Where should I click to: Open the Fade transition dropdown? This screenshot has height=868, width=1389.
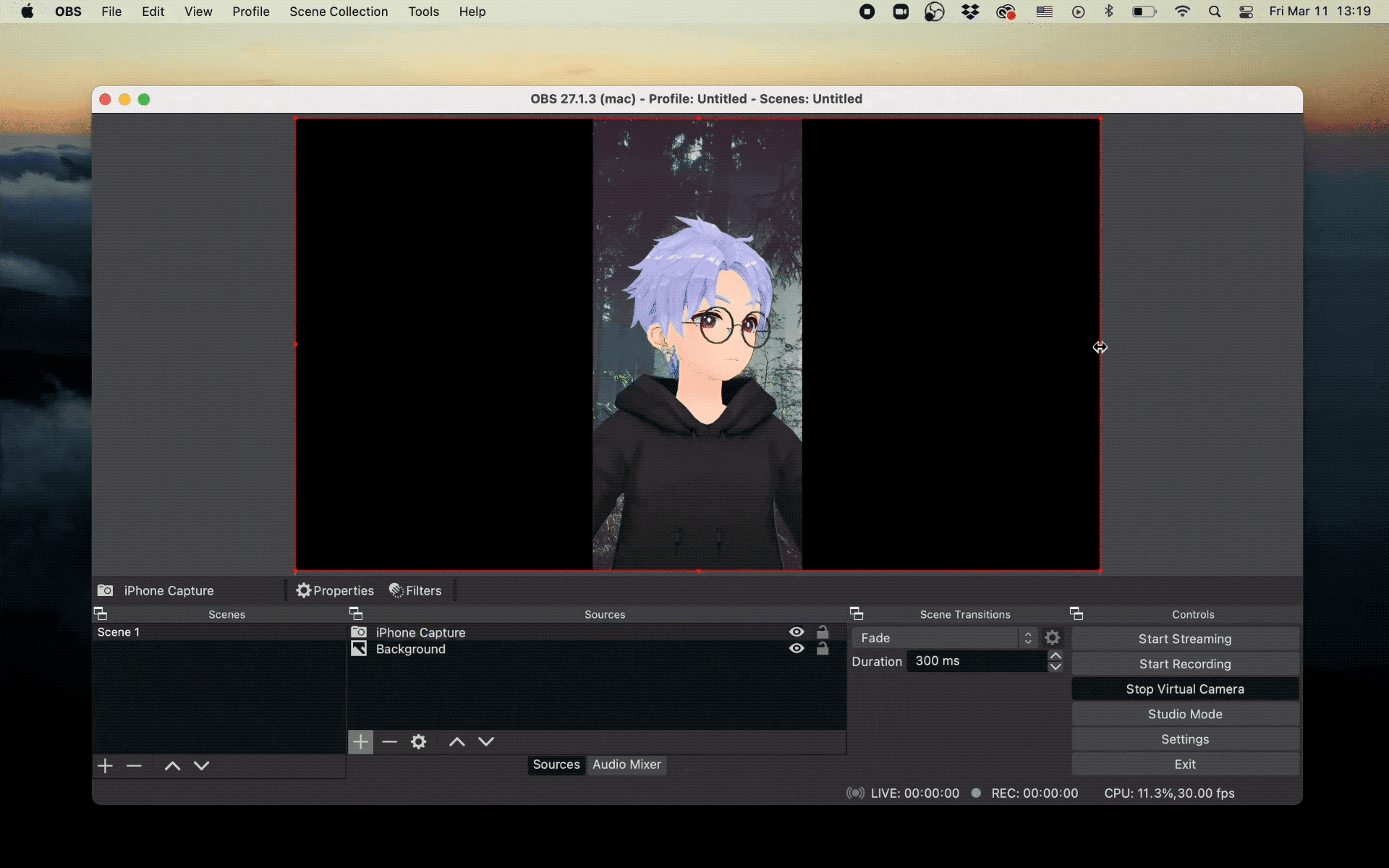[940, 637]
